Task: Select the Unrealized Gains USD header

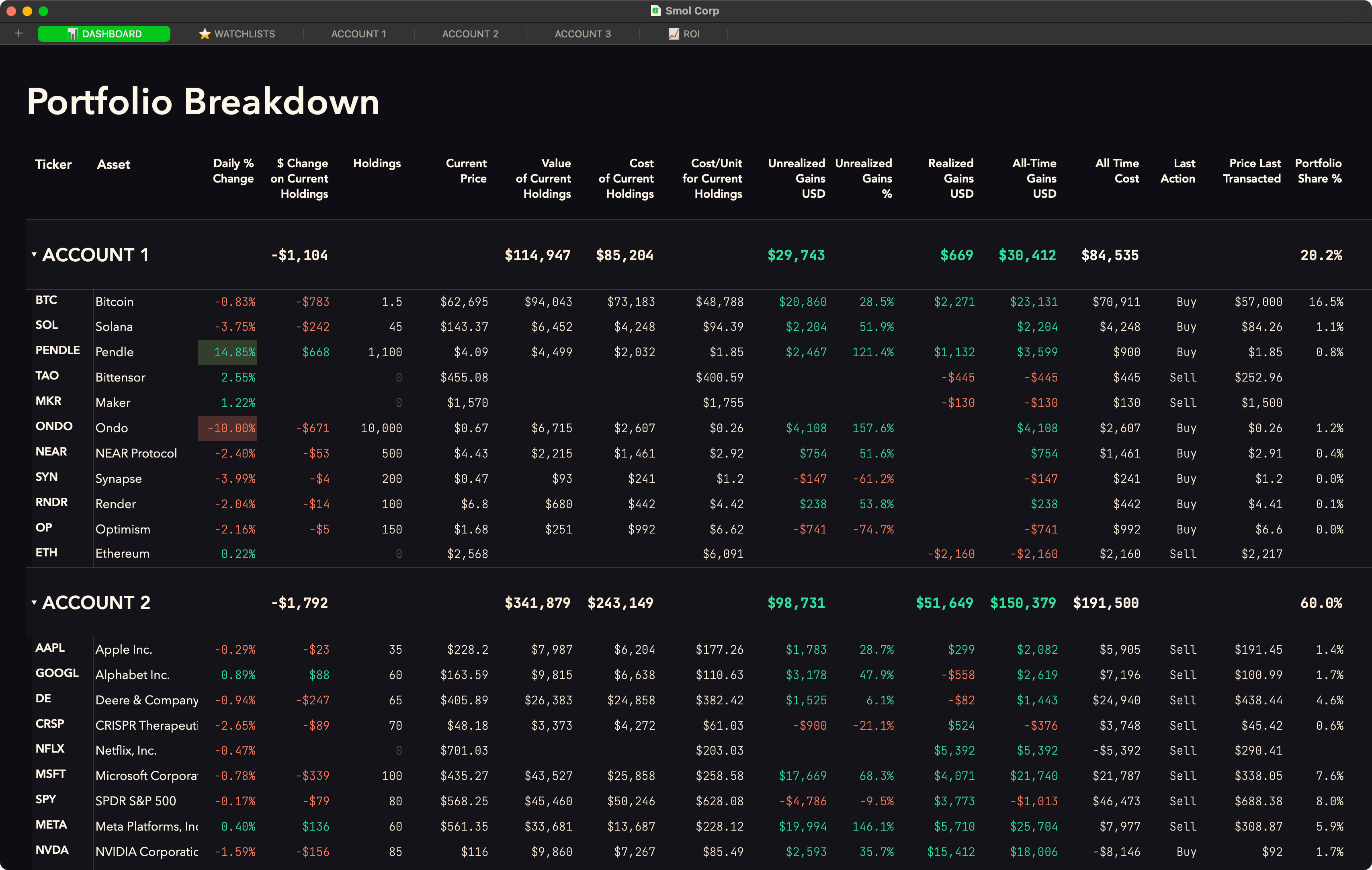Action: [796, 178]
